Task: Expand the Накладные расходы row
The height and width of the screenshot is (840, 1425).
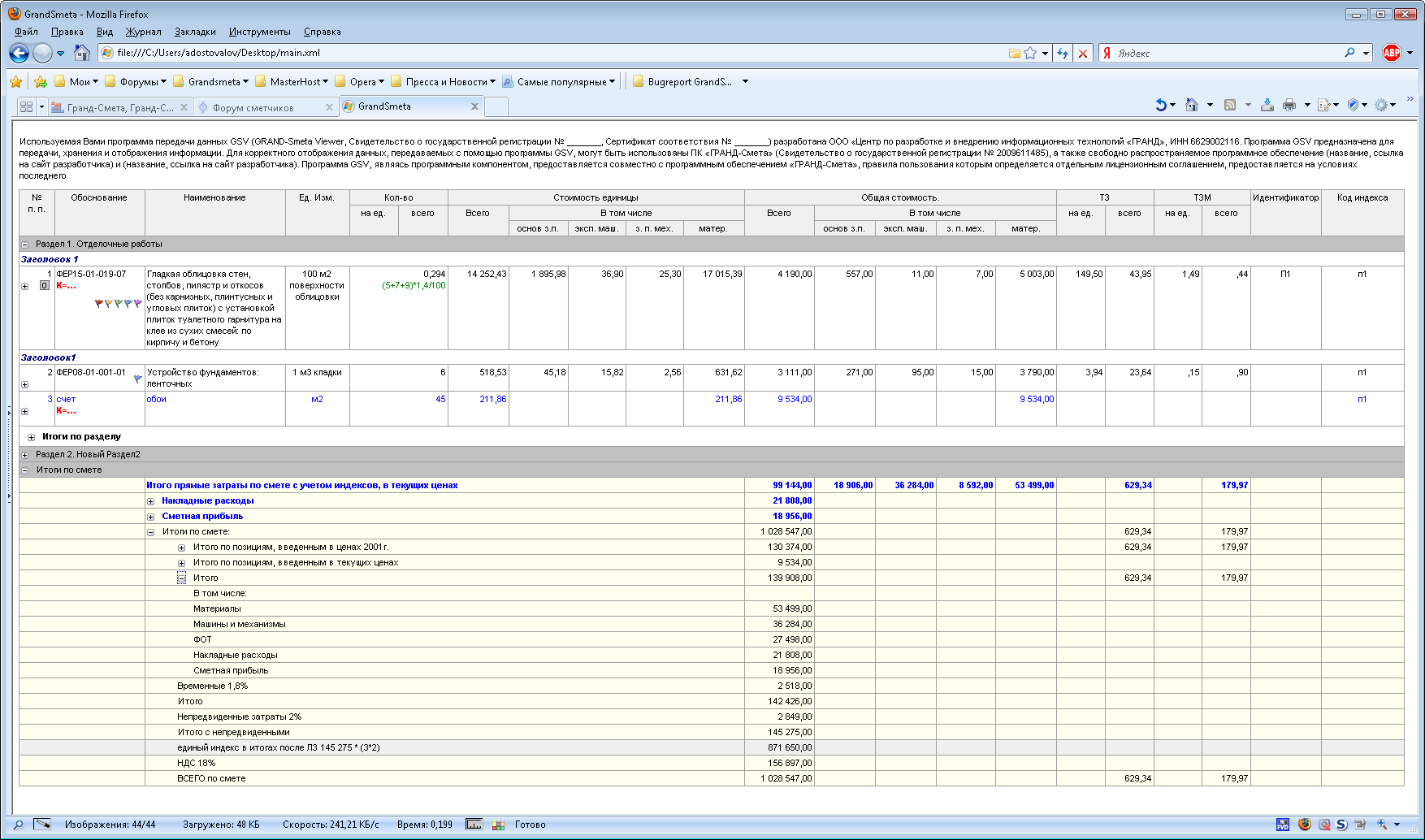Action: (150, 501)
